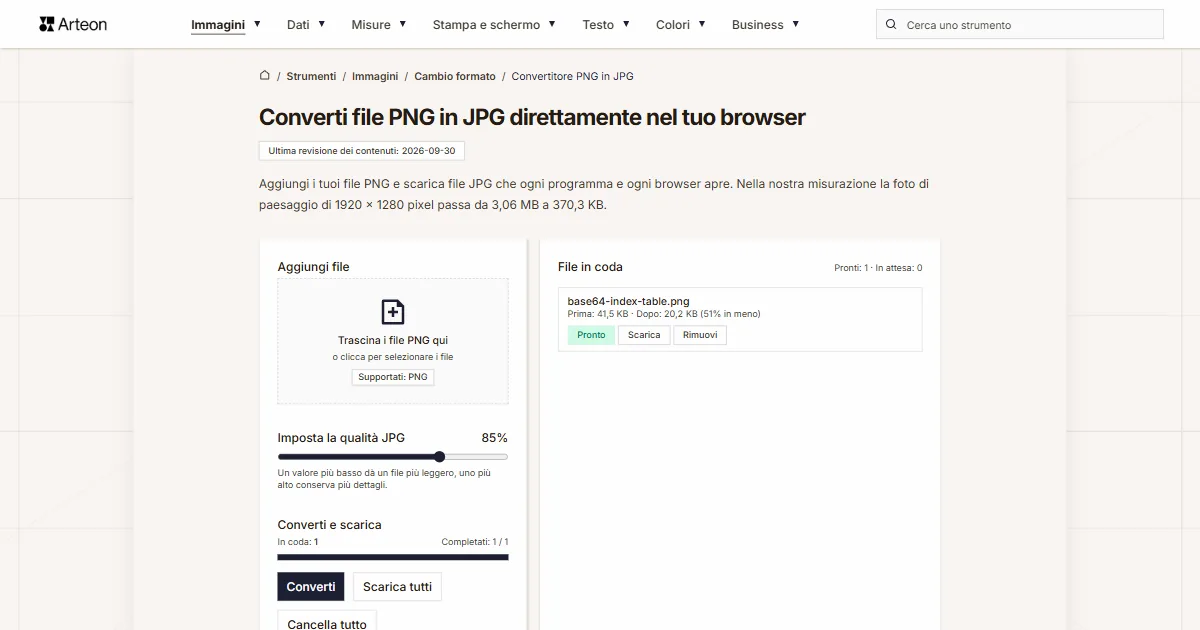Image resolution: width=1200 pixels, height=630 pixels.
Task: Click the add-file icon in the drop zone
Action: pos(393,312)
